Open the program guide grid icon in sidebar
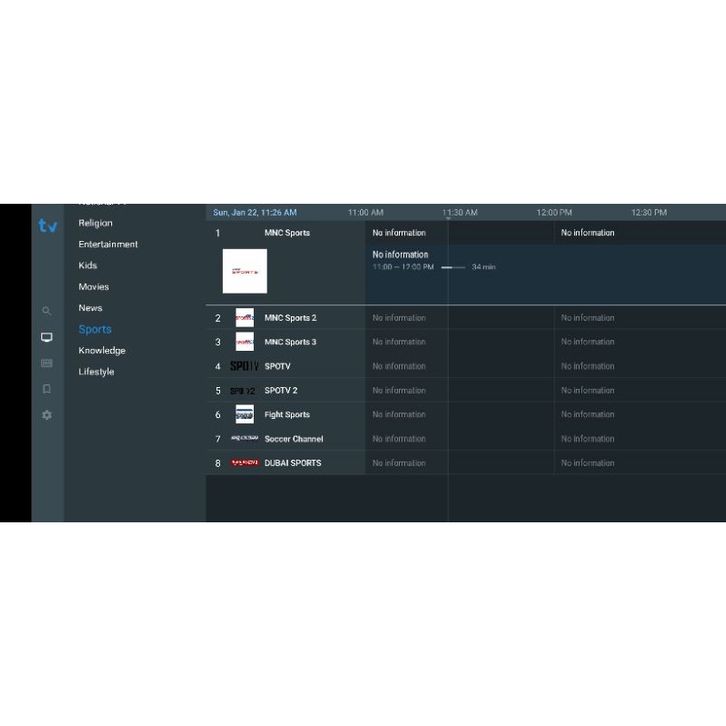The image size is (726, 726). click(46, 363)
